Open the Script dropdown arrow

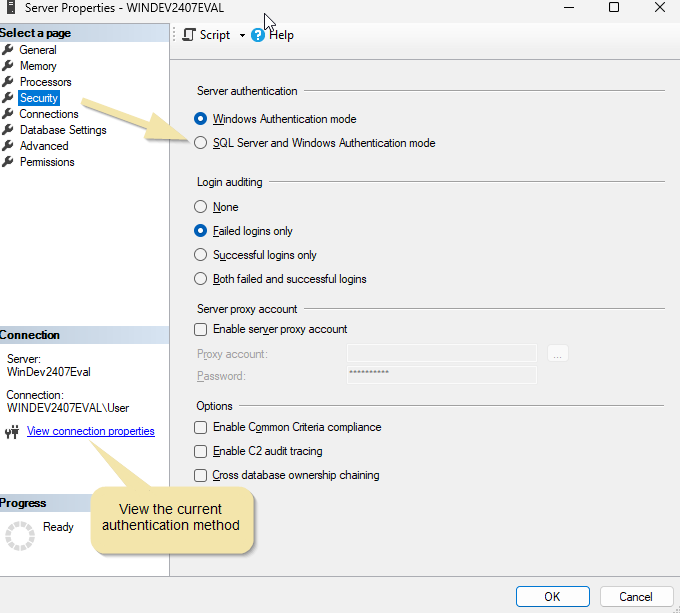click(x=242, y=36)
